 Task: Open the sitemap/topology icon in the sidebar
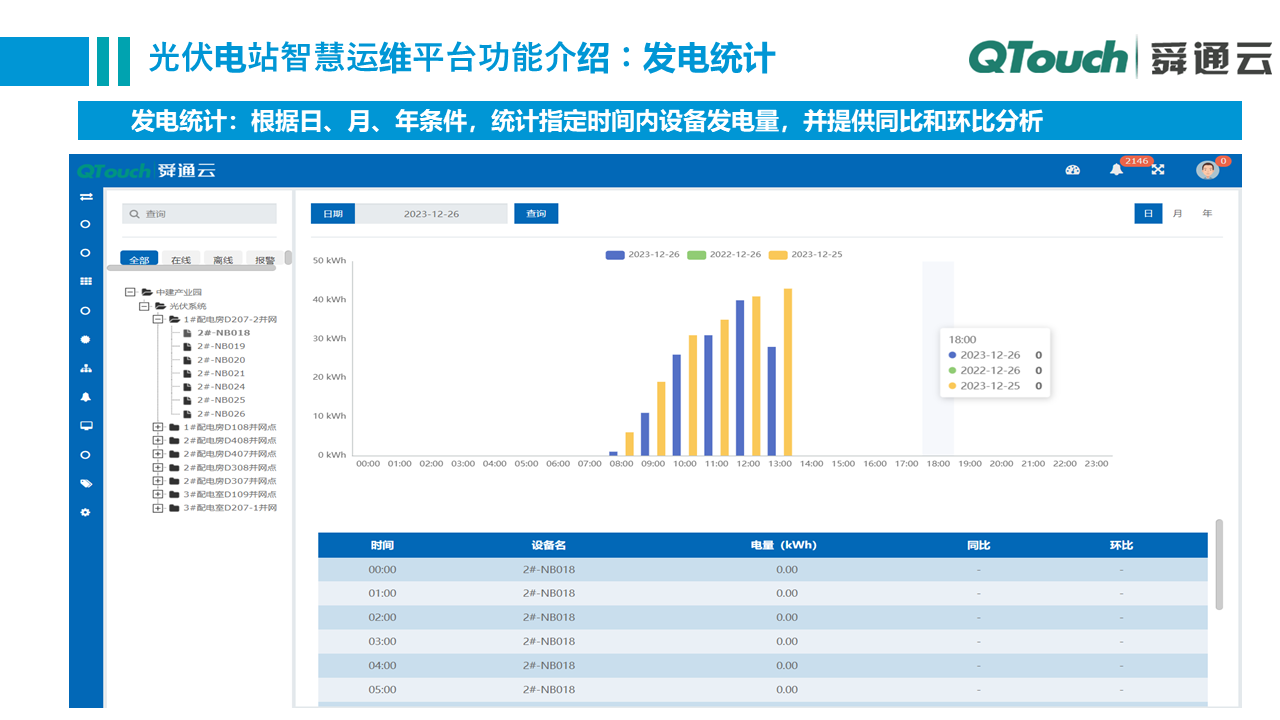click(x=86, y=368)
